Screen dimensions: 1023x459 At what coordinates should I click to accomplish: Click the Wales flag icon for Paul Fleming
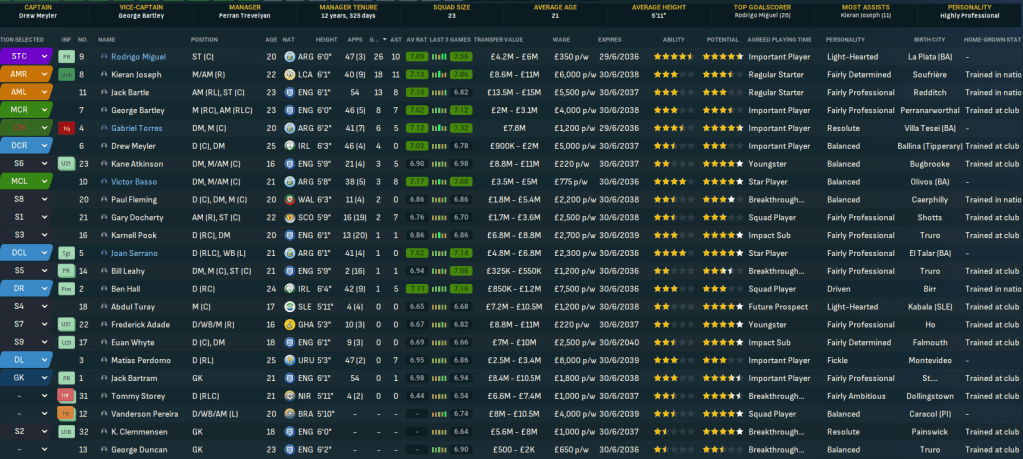289,199
